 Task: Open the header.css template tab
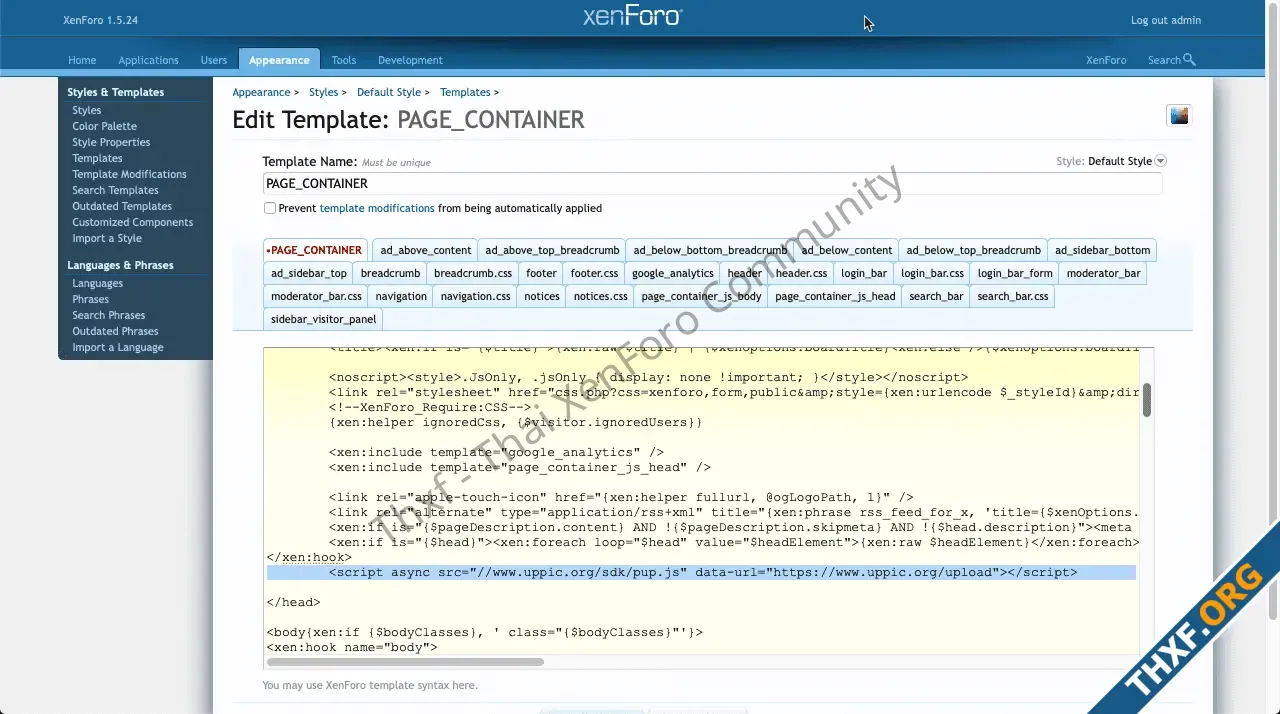[801, 273]
